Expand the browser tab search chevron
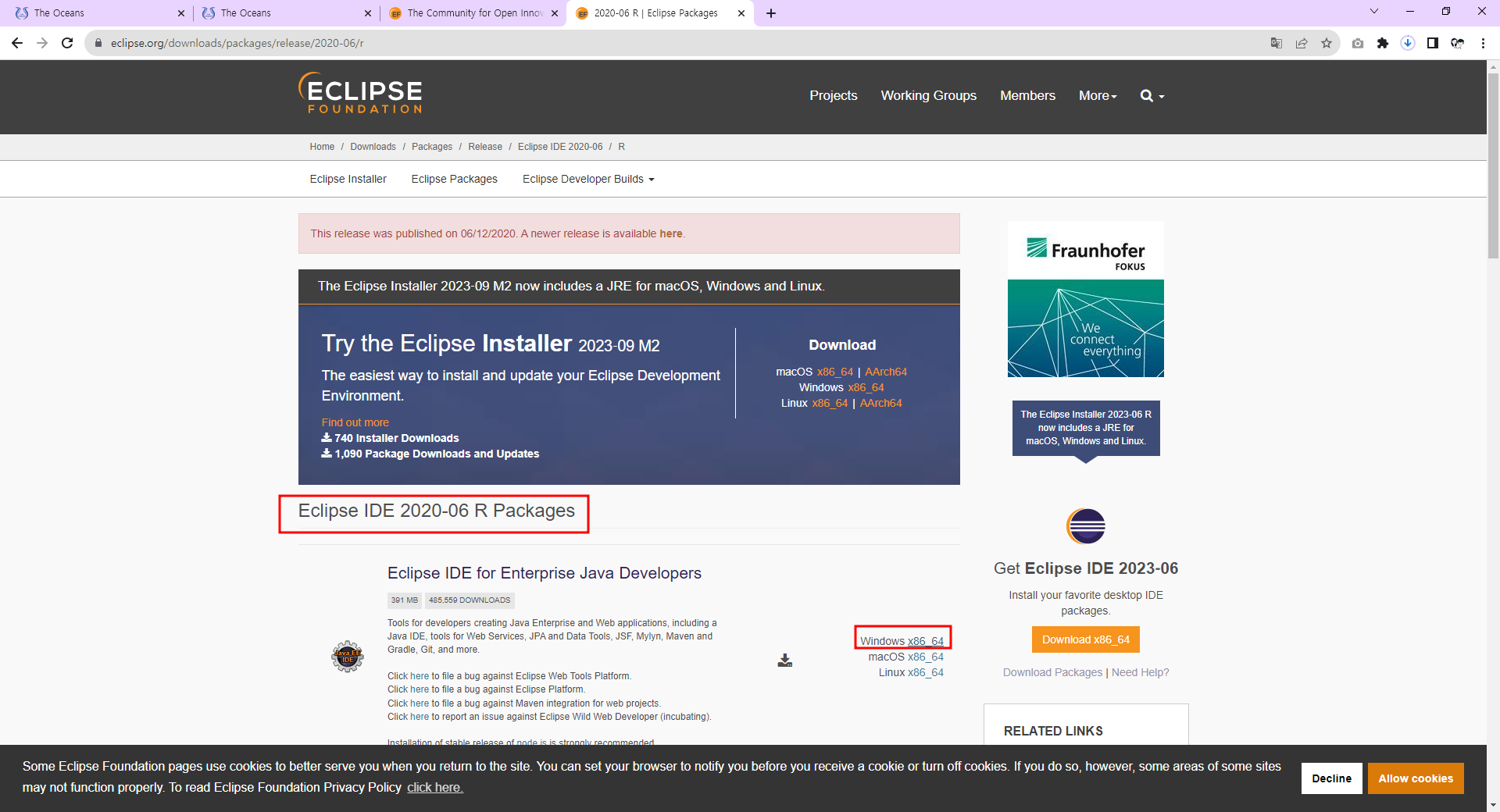 click(1374, 12)
